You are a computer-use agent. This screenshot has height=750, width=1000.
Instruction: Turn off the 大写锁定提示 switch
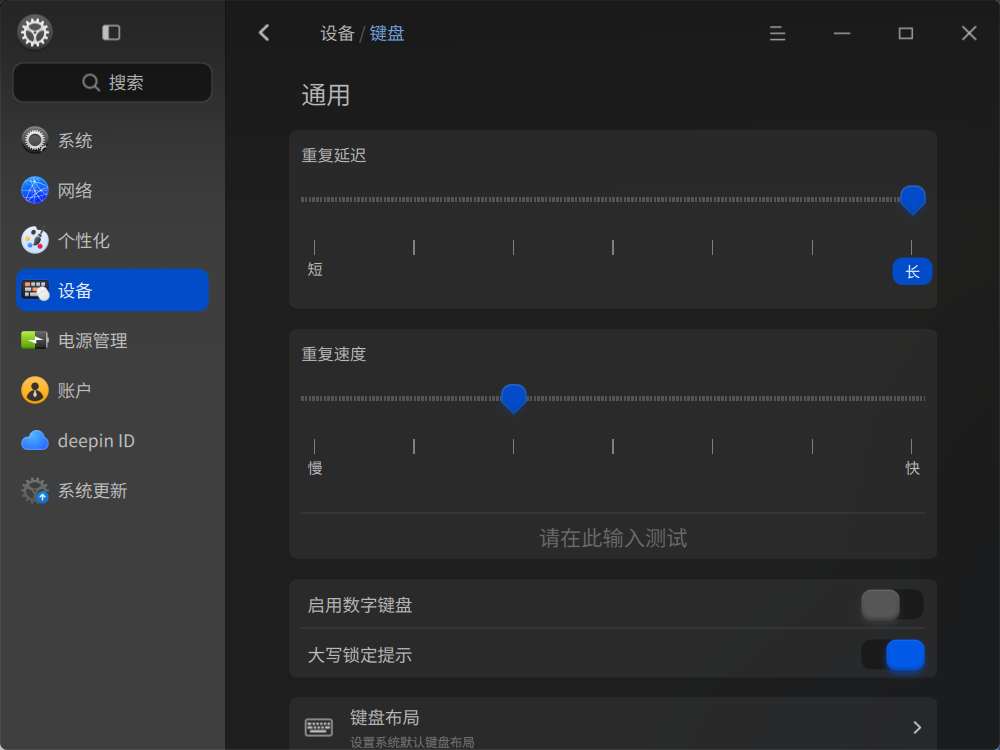[892, 655]
